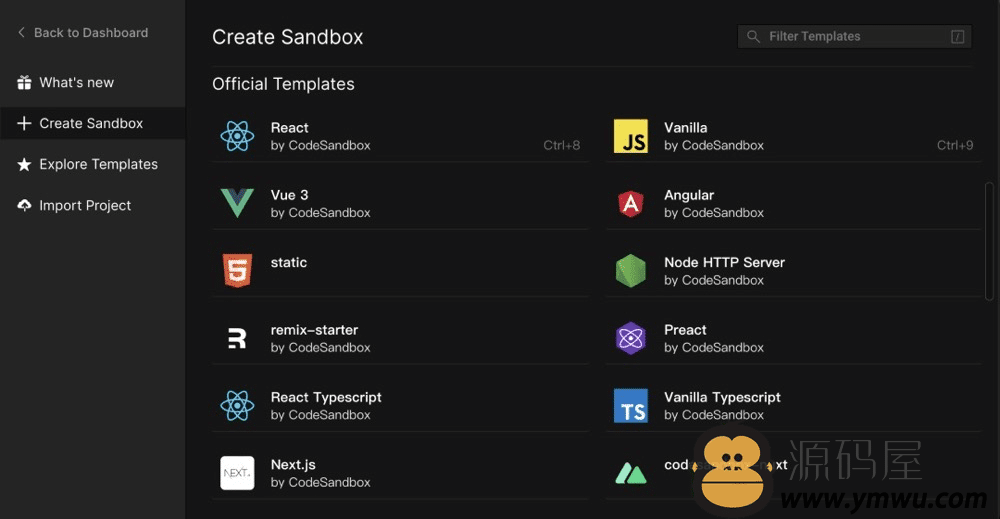Image resolution: width=1000 pixels, height=519 pixels.
Task: Click the Vanilla JS yellow logo
Action: click(631, 136)
